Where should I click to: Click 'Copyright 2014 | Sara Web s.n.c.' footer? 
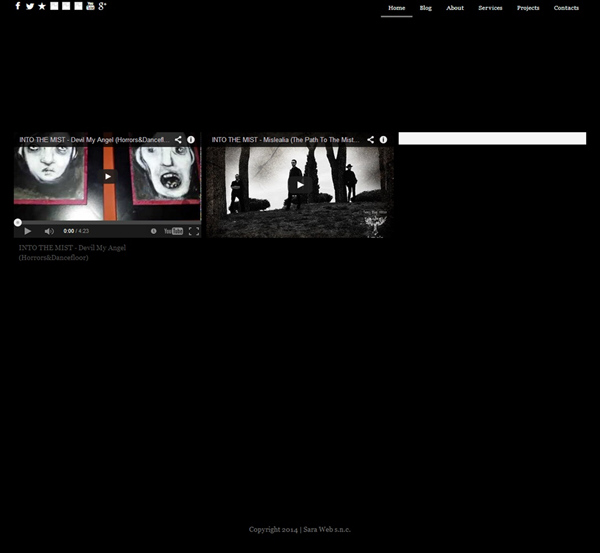click(300, 530)
